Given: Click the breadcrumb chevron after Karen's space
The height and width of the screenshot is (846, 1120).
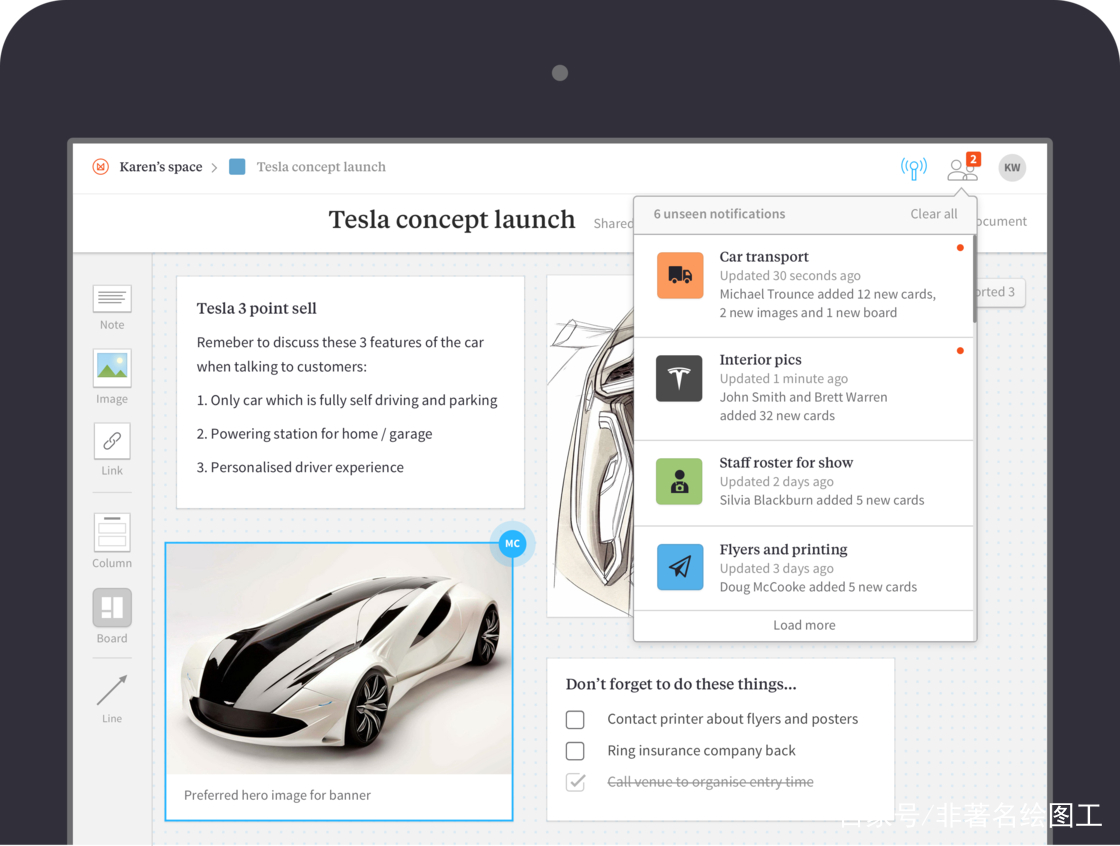Looking at the screenshot, I should click(x=214, y=168).
